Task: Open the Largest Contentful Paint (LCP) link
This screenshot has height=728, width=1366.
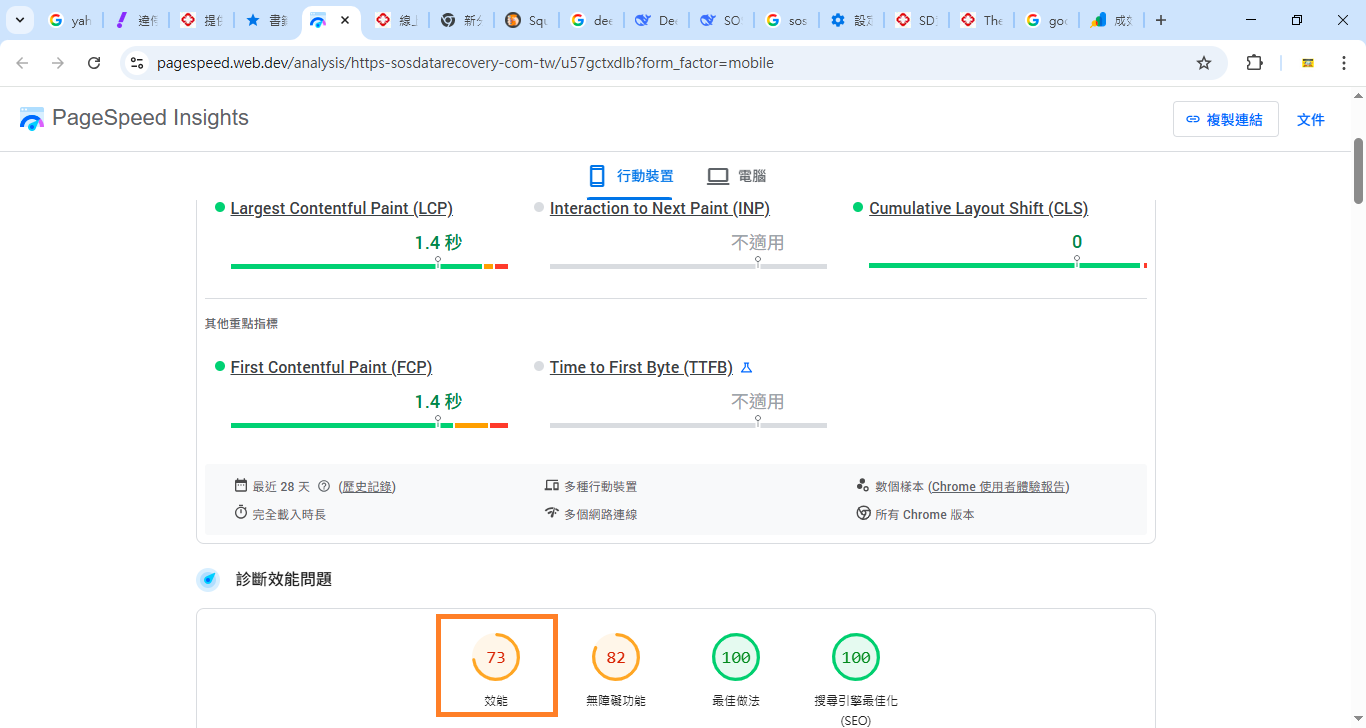Action: coord(341,208)
